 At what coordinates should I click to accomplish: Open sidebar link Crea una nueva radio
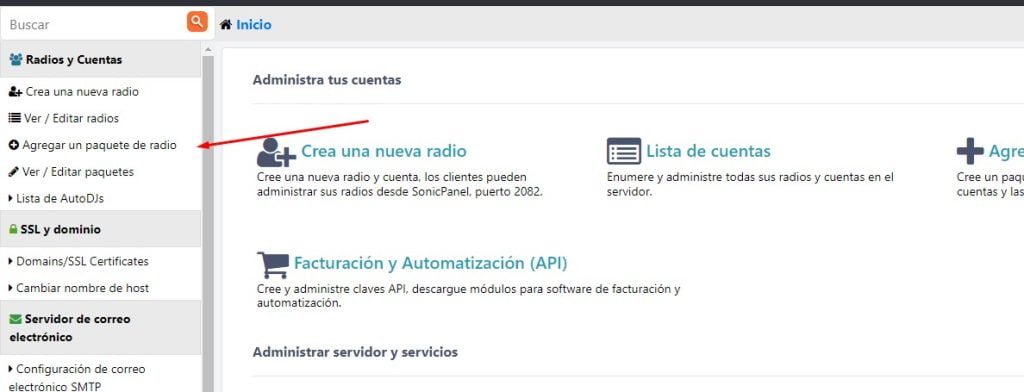[82, 92]
